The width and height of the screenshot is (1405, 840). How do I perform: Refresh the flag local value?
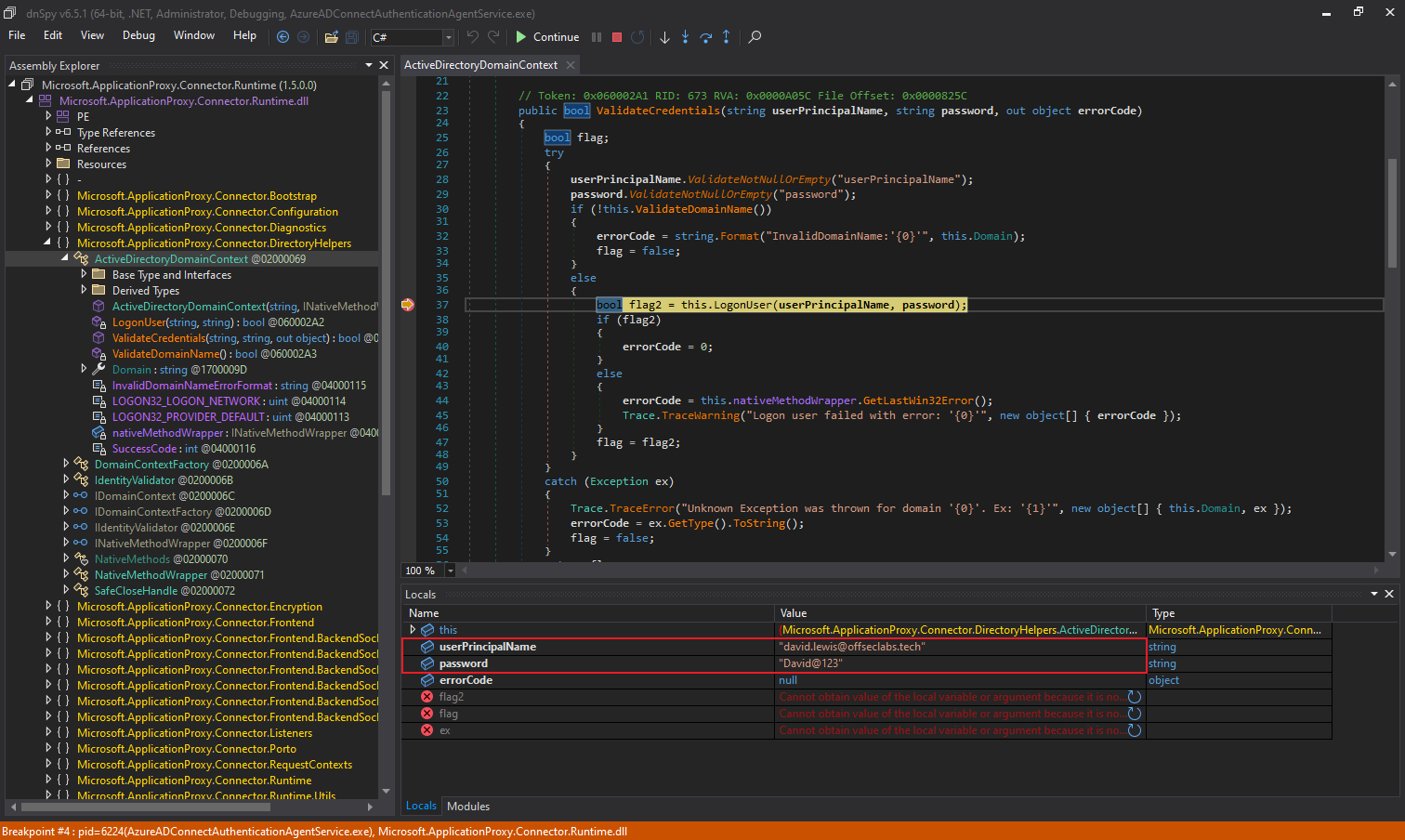click(1135, 714)
